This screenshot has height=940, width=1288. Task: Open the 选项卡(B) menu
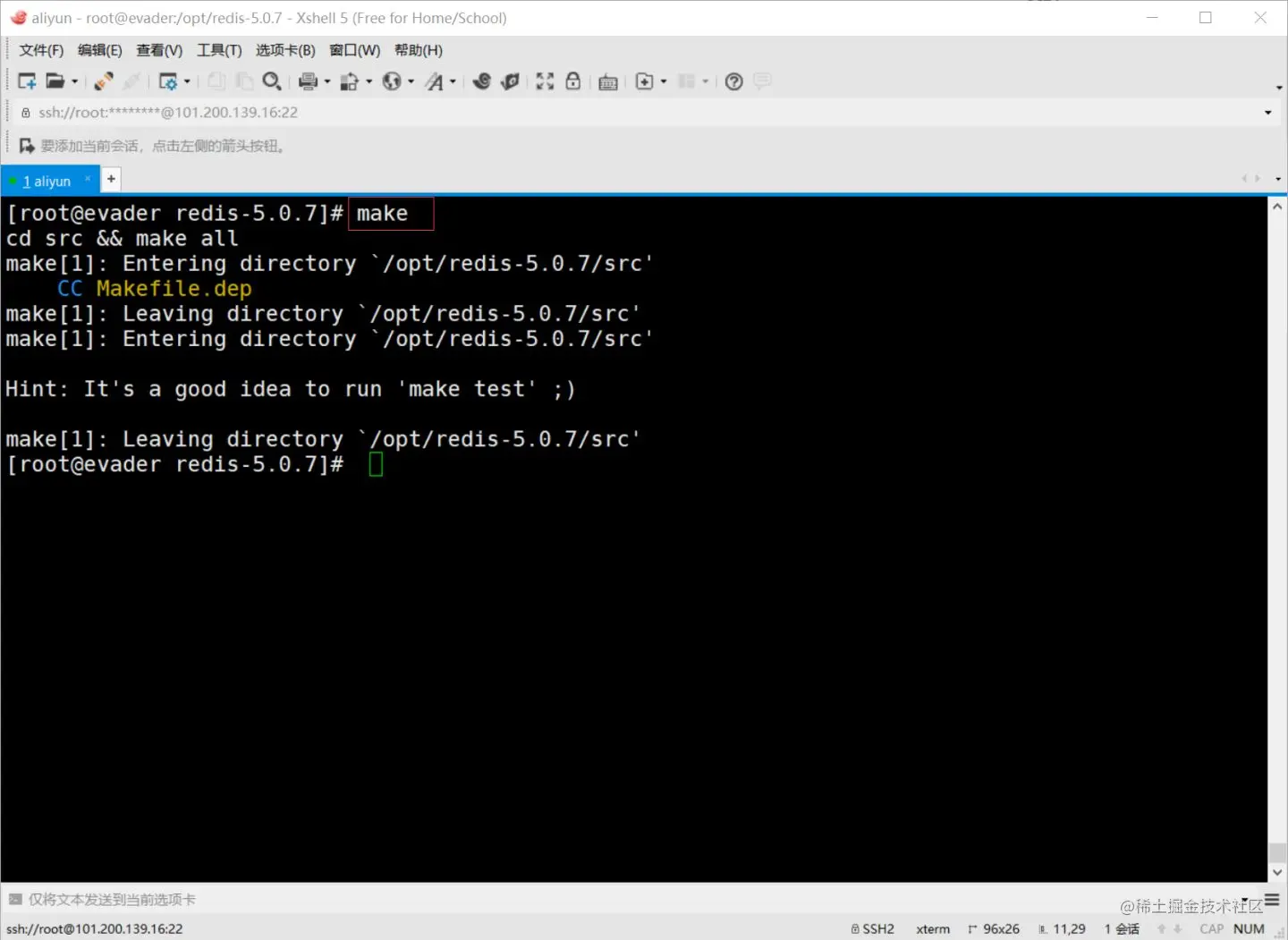pyautogui.click(x=285, y=50)
